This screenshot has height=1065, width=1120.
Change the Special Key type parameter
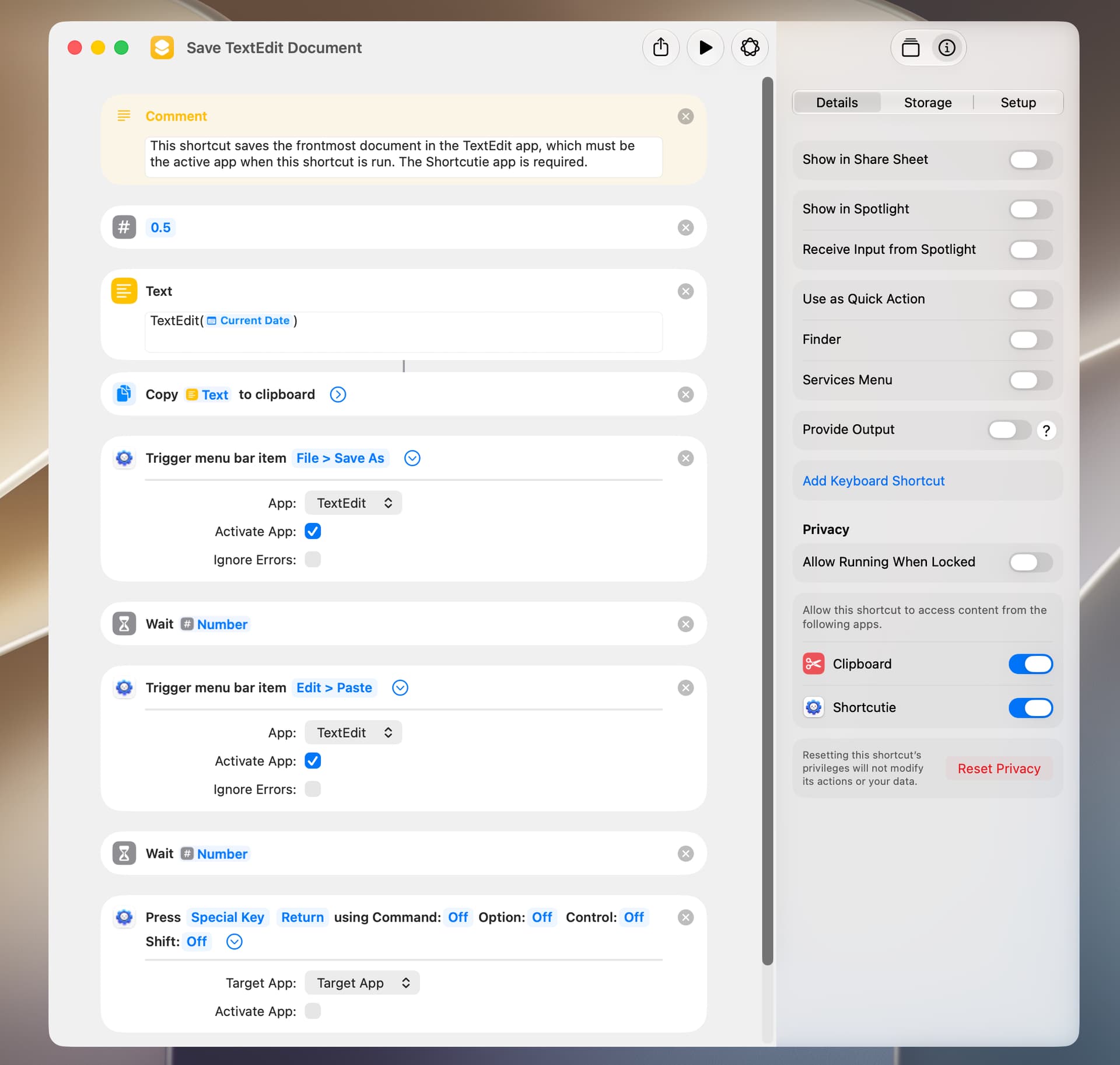tap(228, 917)
